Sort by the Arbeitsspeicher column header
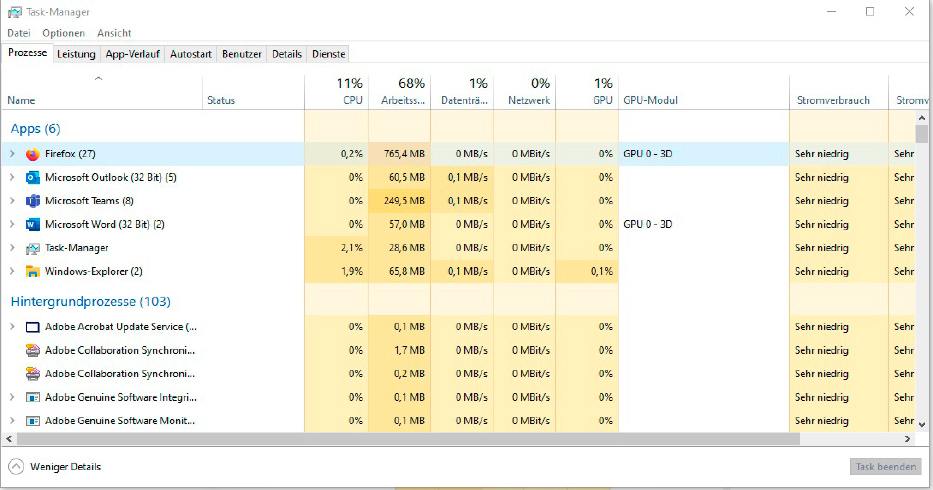This screenshot has height=490, width=933. pyautogui.click(x=402, y=101)
